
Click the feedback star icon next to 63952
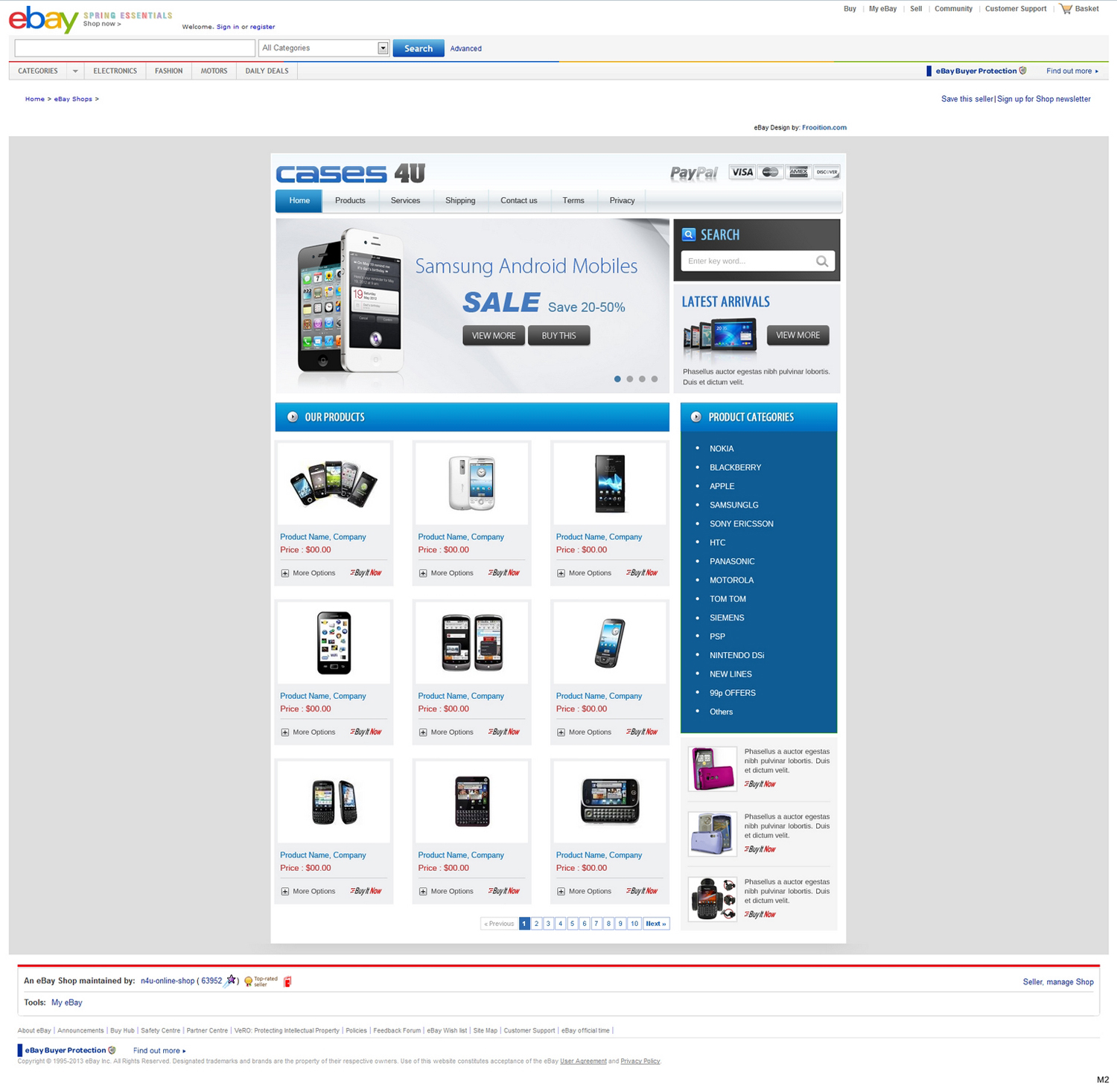point(231,980)
